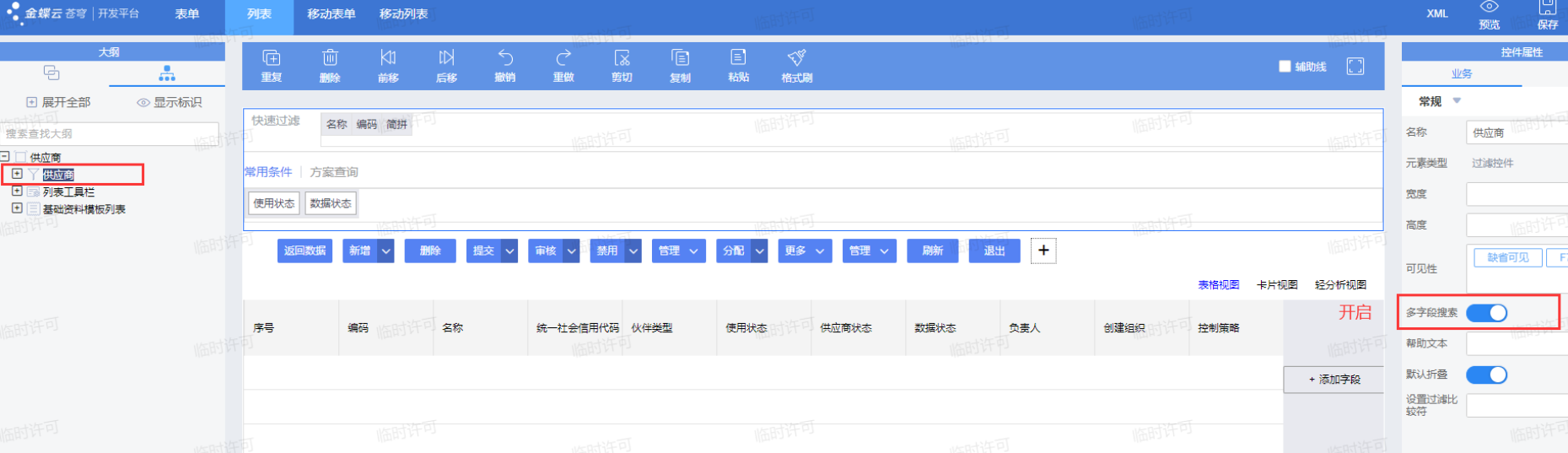Toggle the 多字段搜索 switch

click(1486, 313)
